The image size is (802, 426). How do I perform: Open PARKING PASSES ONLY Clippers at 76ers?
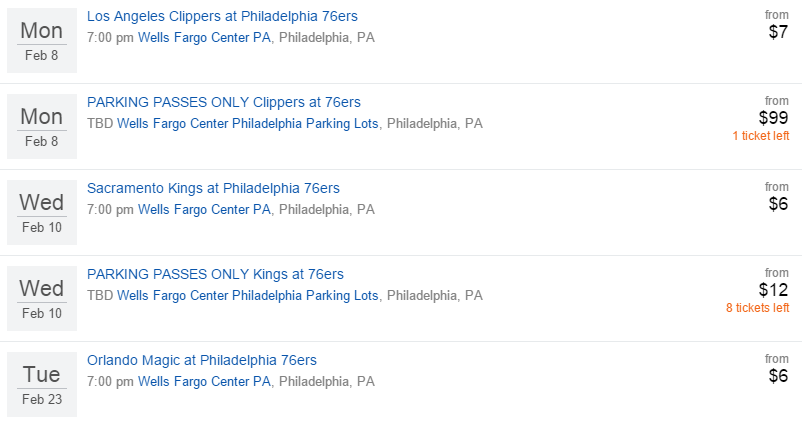click(224, 102)
